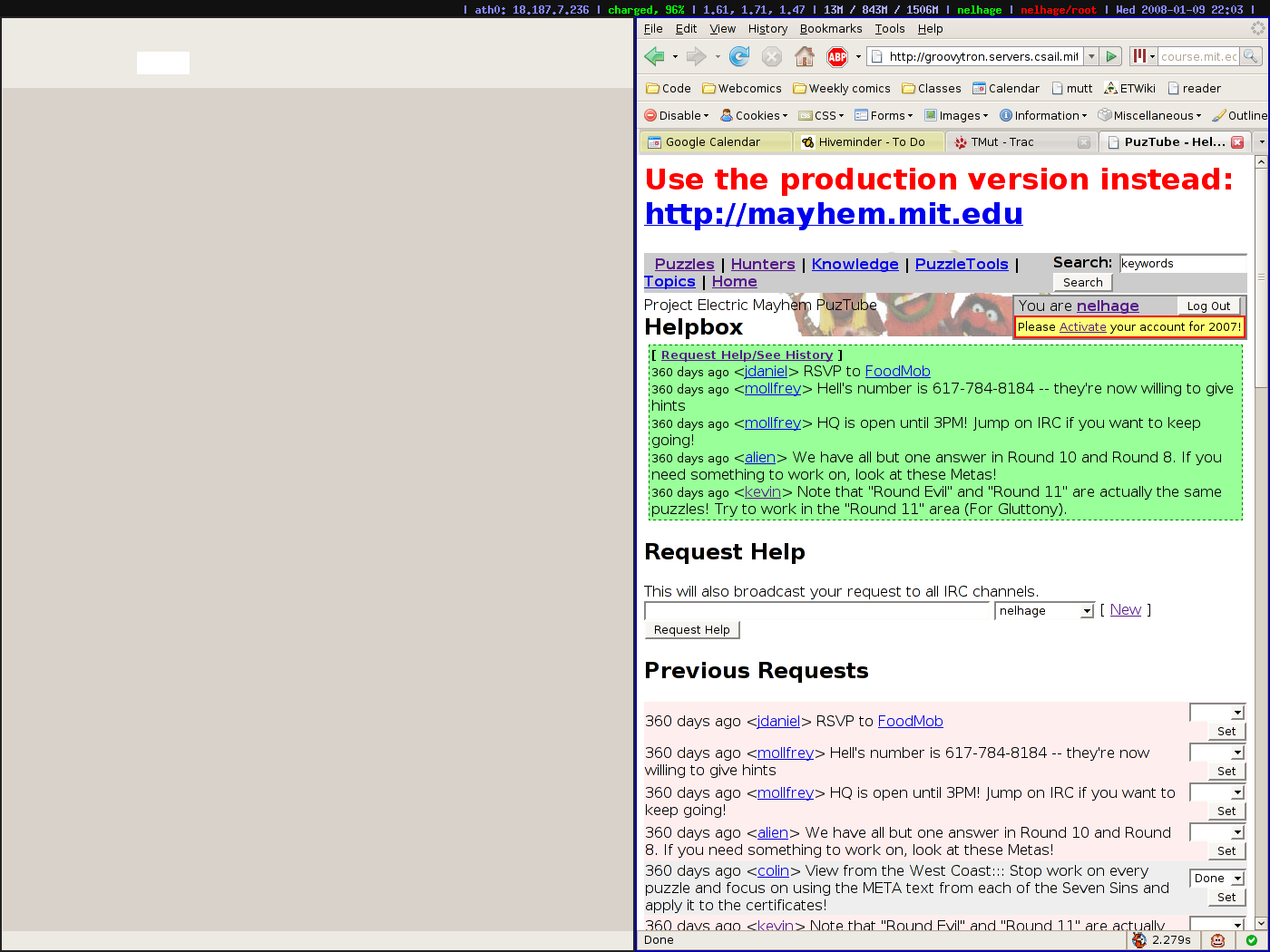The image size is (1270, 952).
Task: Click the keywords search input field
Action: [1181, 264]
